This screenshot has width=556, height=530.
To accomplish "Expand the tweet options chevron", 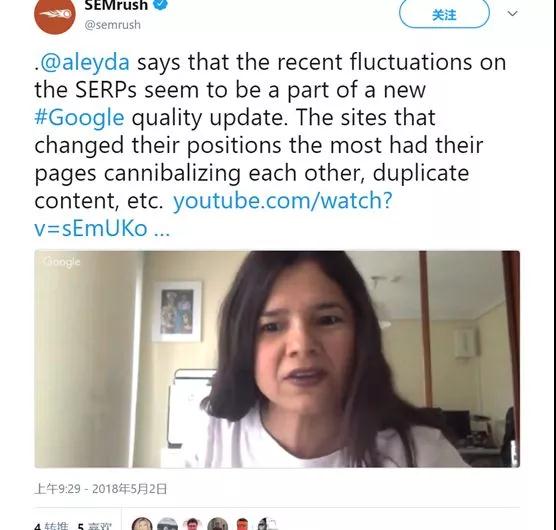I will 512,13.
